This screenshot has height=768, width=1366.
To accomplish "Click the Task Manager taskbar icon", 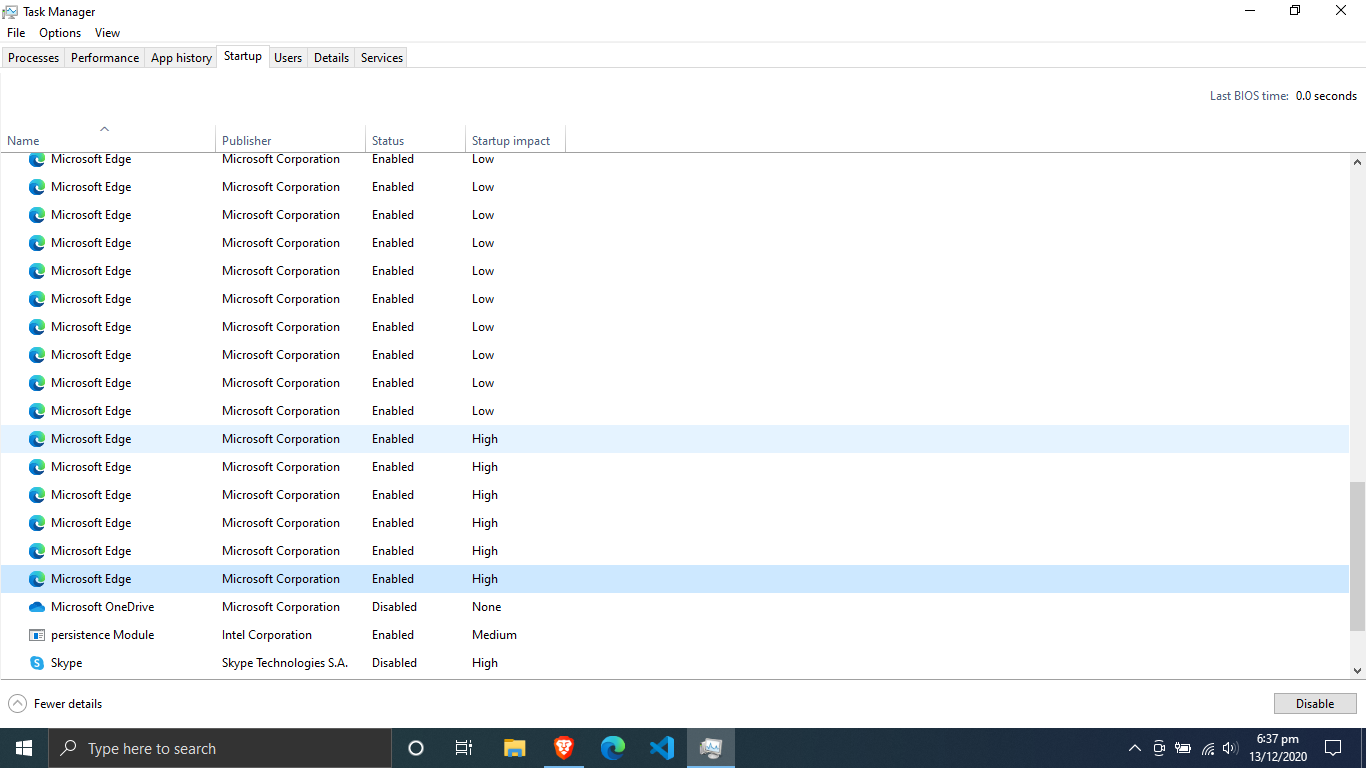I will click(x=711, y=748).
